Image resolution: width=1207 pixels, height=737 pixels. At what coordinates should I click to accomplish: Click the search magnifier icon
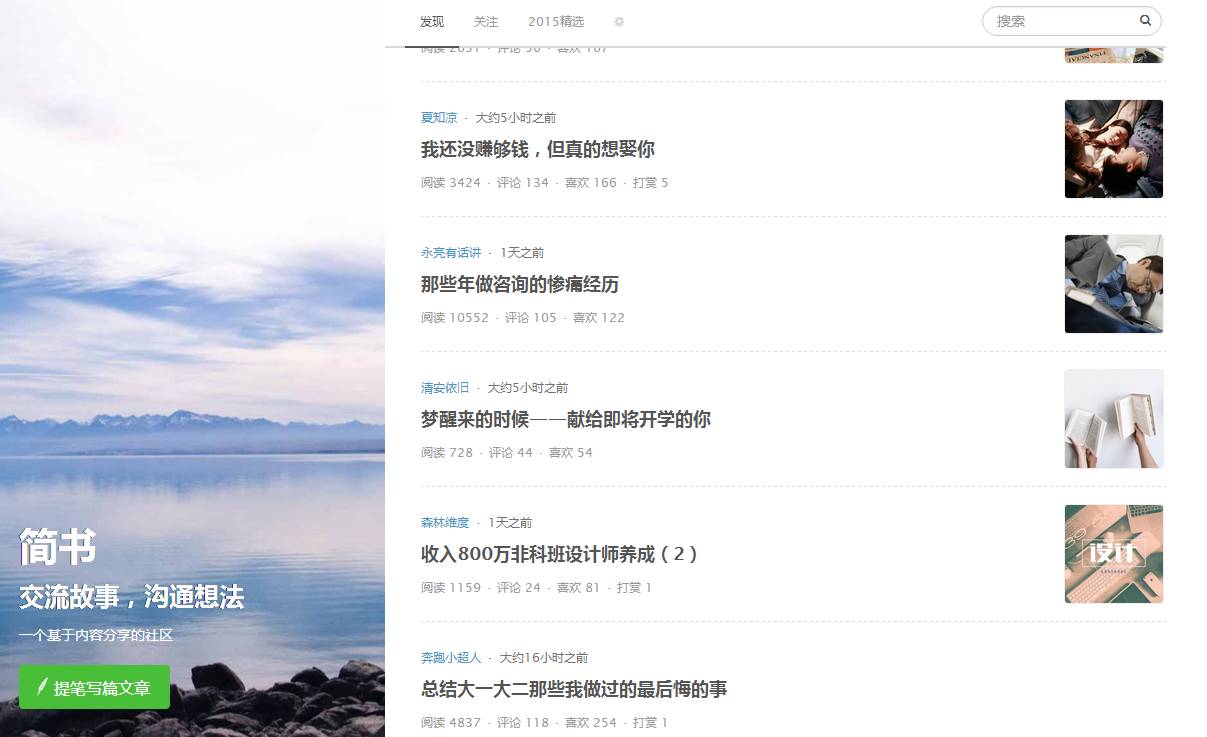click(x=1145, y=20)
